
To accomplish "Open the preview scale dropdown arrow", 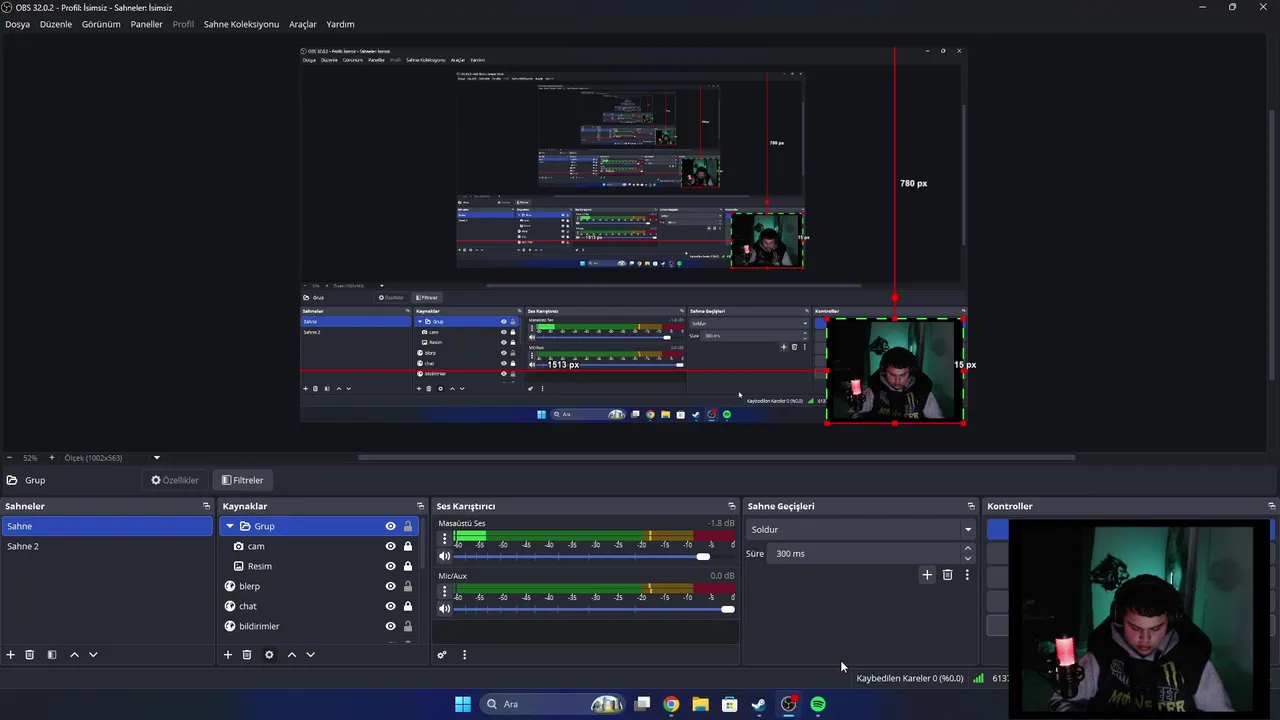I will coord(157,458).
